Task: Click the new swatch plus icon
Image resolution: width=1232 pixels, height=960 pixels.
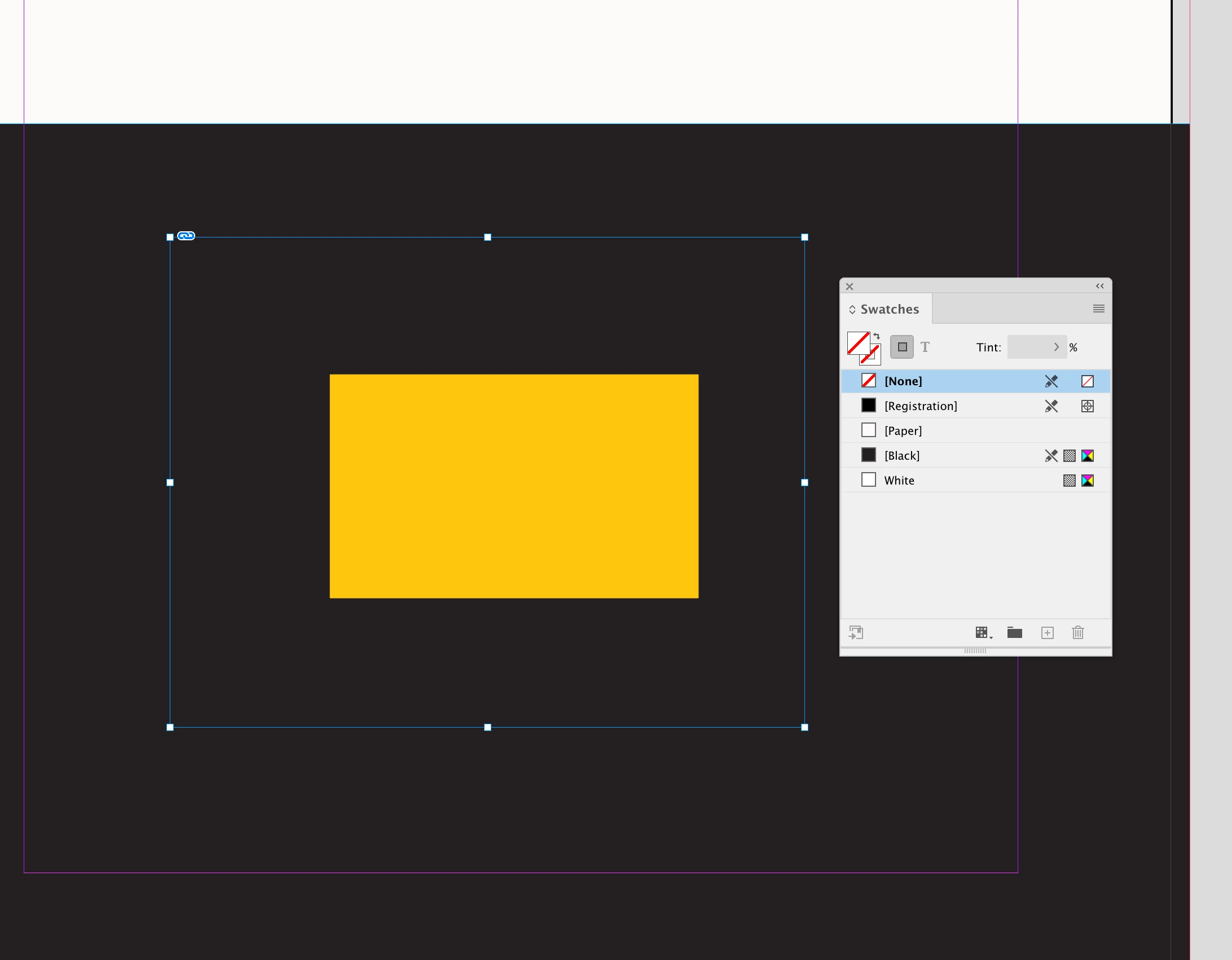Action: 1047,633
